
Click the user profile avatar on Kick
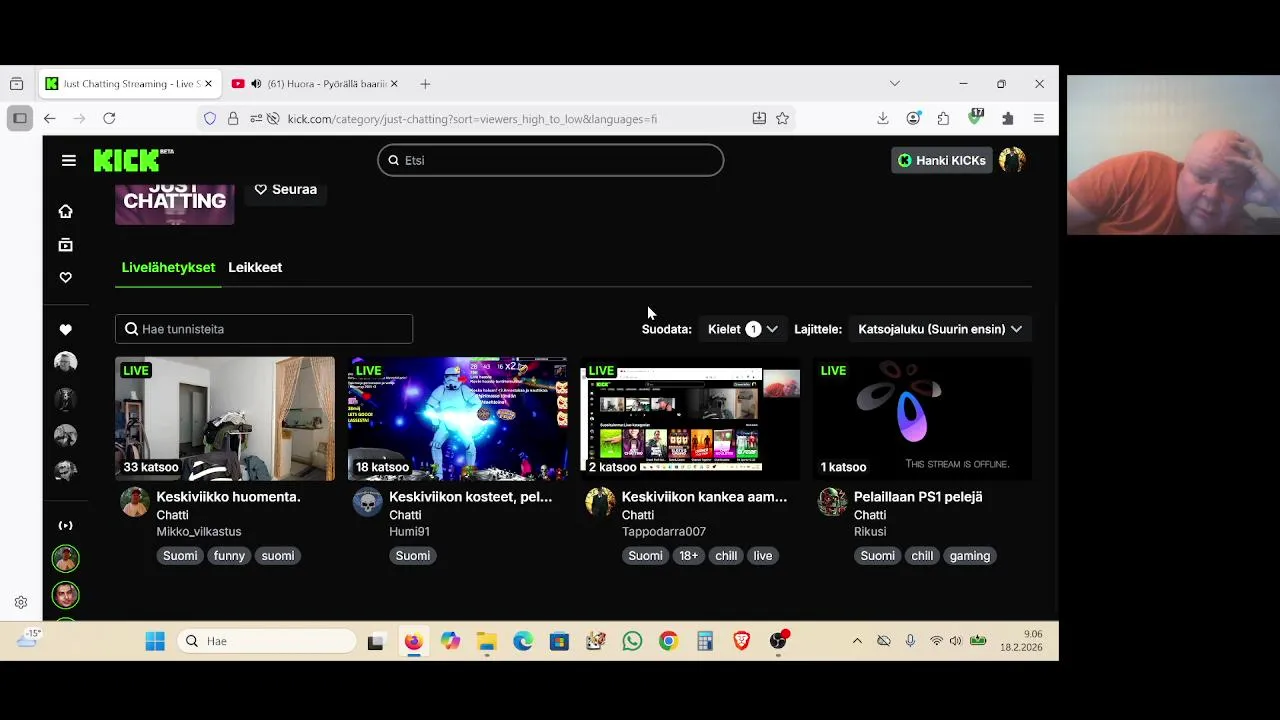click(1012, 160)
